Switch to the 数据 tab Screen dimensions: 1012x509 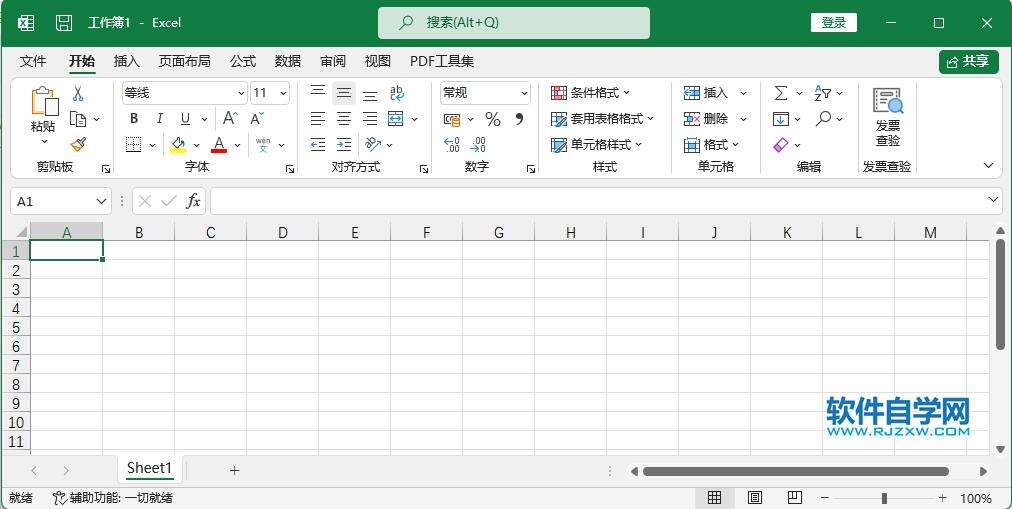(x=288, y=61)
